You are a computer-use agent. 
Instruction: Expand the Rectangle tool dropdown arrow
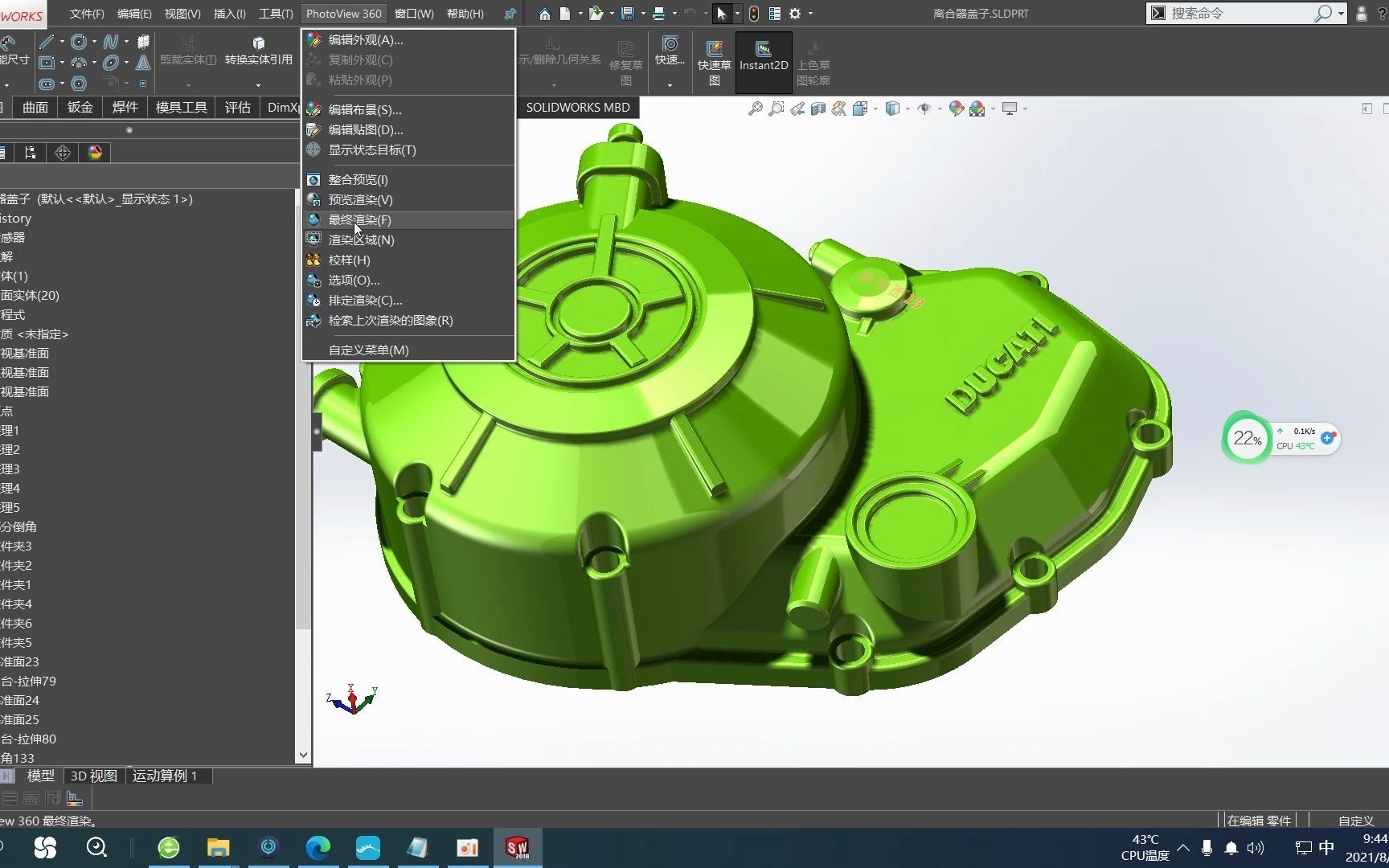[x=62, y=63]
